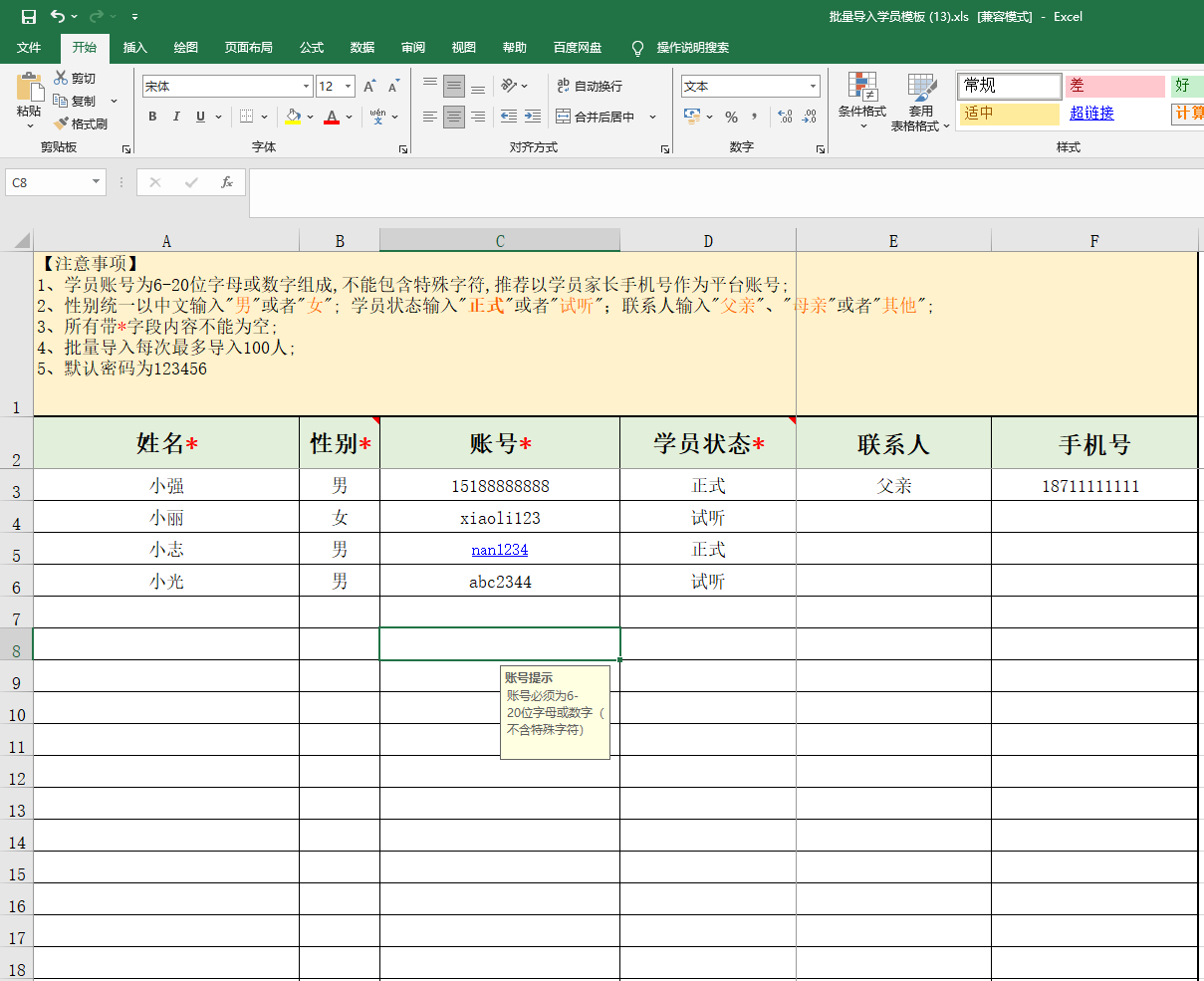Toggle Bold formatting
Screen dimensions: 1204x981
[x=152, y=117]
